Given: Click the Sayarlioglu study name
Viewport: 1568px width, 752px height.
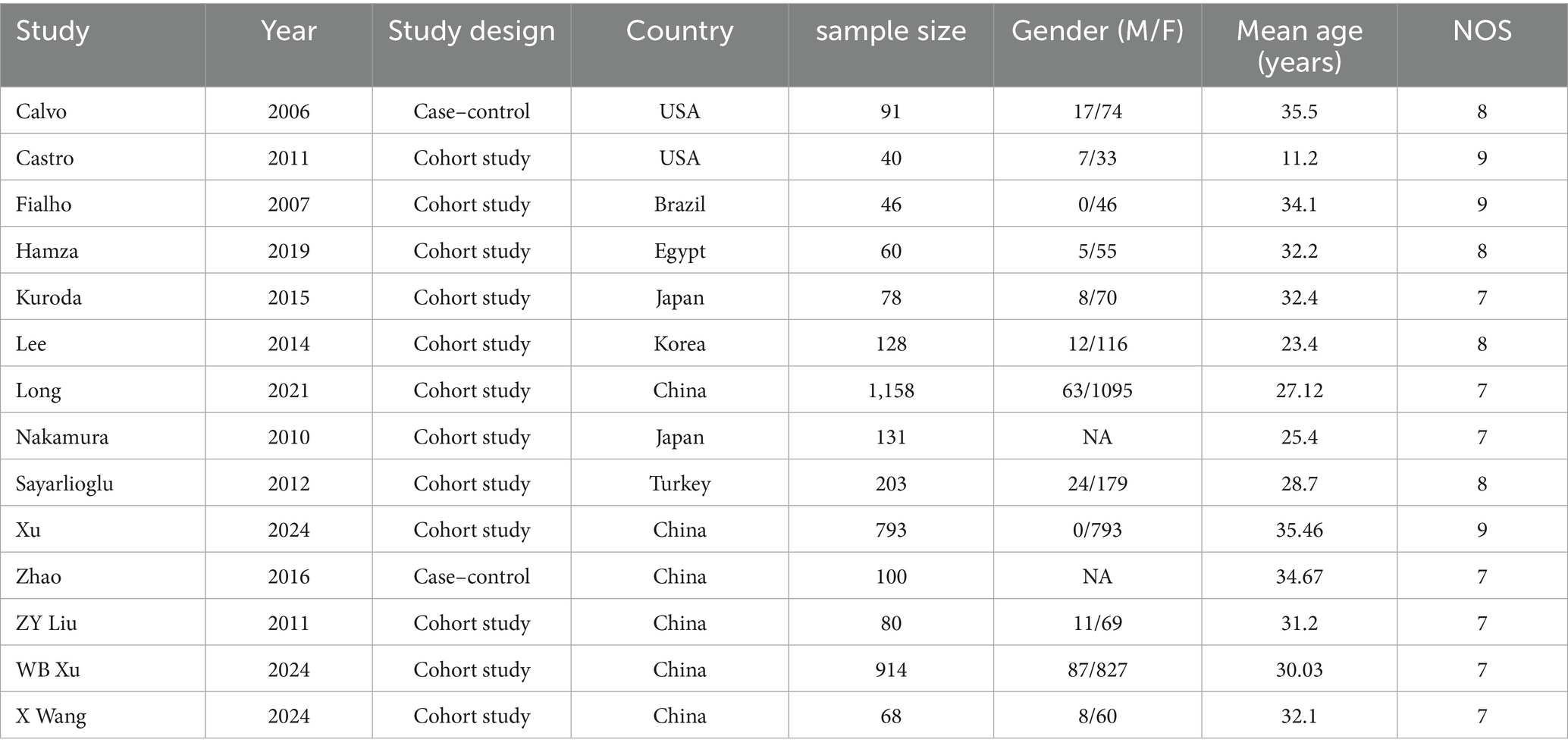Looking at the screenshot, I should coord(65,484).
